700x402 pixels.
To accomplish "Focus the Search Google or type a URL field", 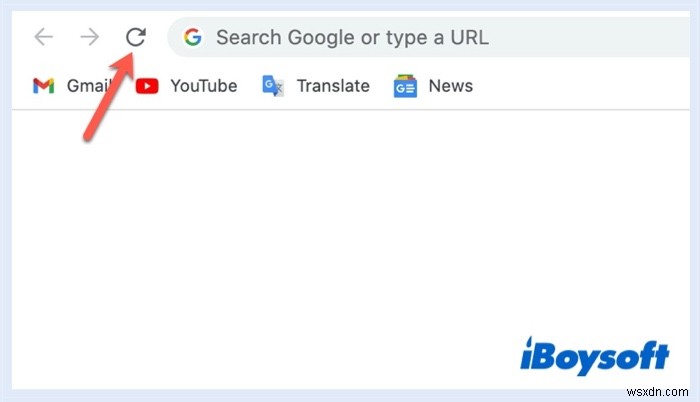I will tap(352, 38).
